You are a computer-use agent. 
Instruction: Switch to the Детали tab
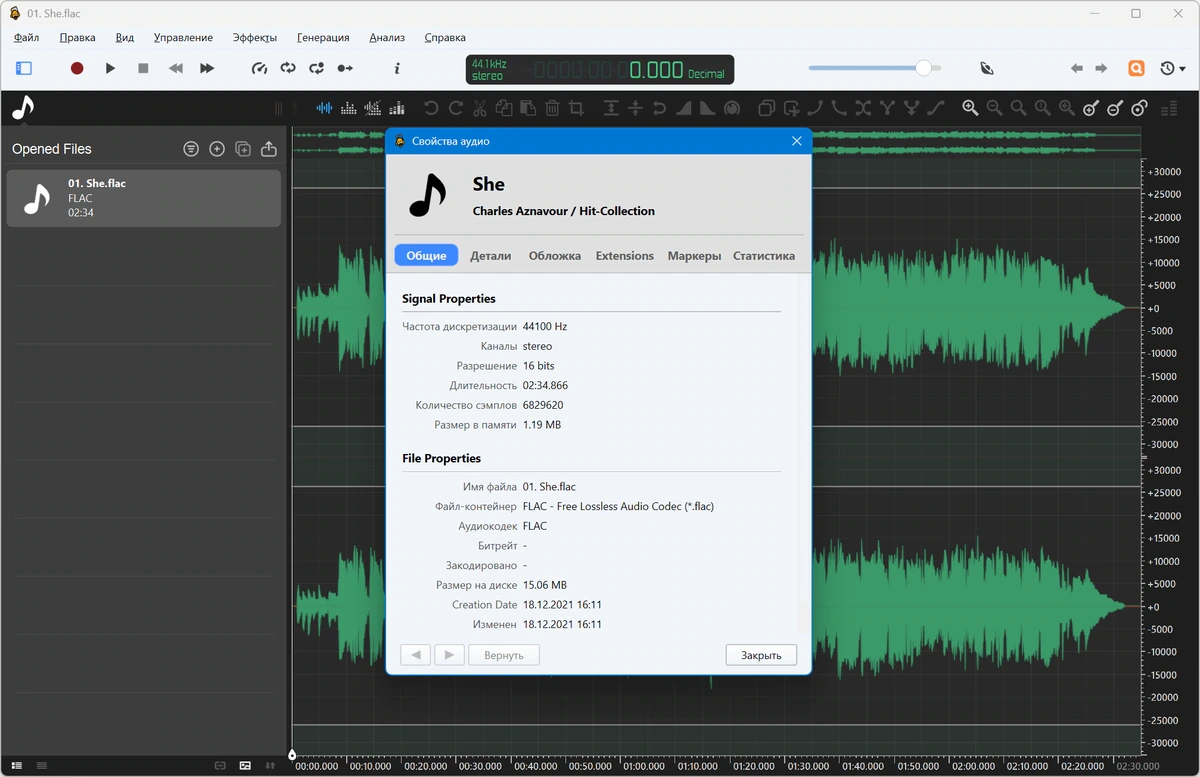coord(491,255)
